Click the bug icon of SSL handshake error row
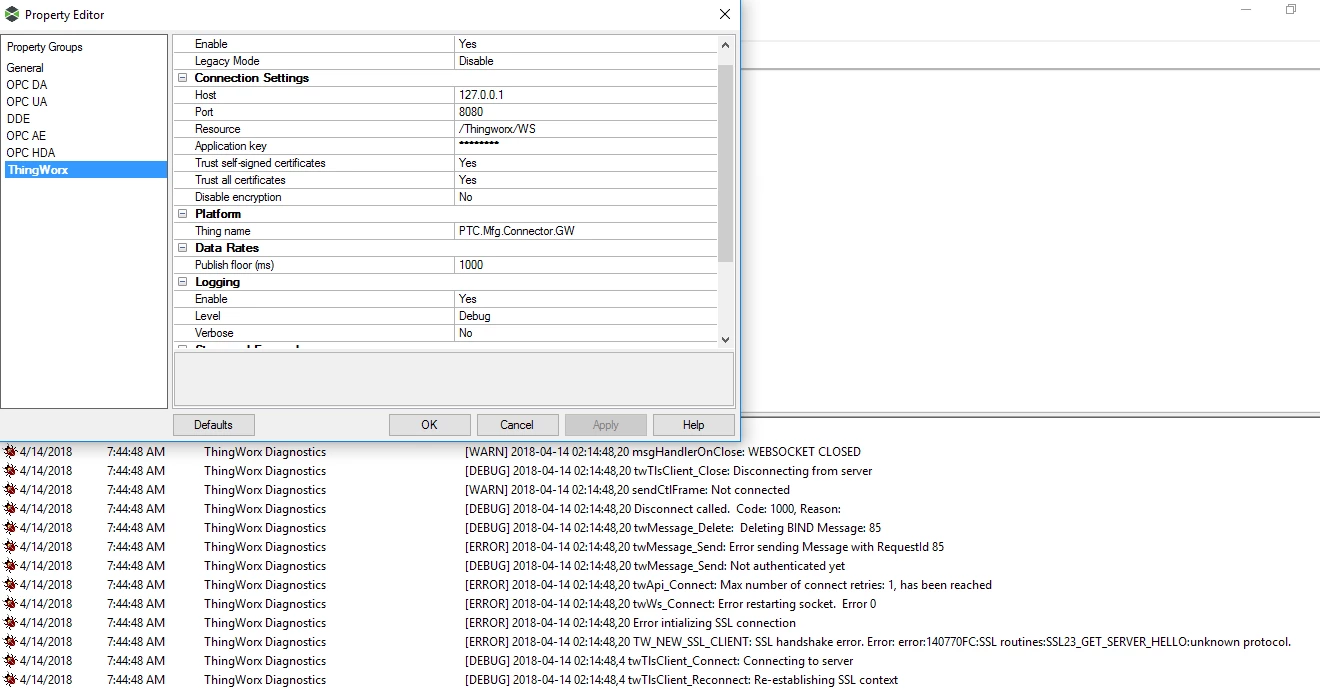This screenshot has width=1320, height=690. point(10,642)
